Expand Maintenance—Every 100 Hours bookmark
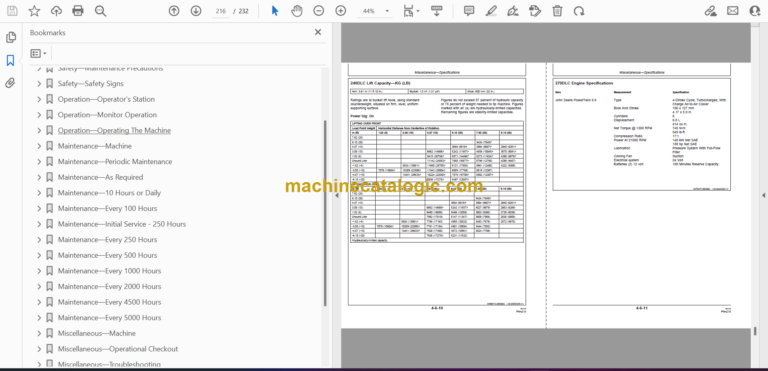 click(x=39, y=209)
